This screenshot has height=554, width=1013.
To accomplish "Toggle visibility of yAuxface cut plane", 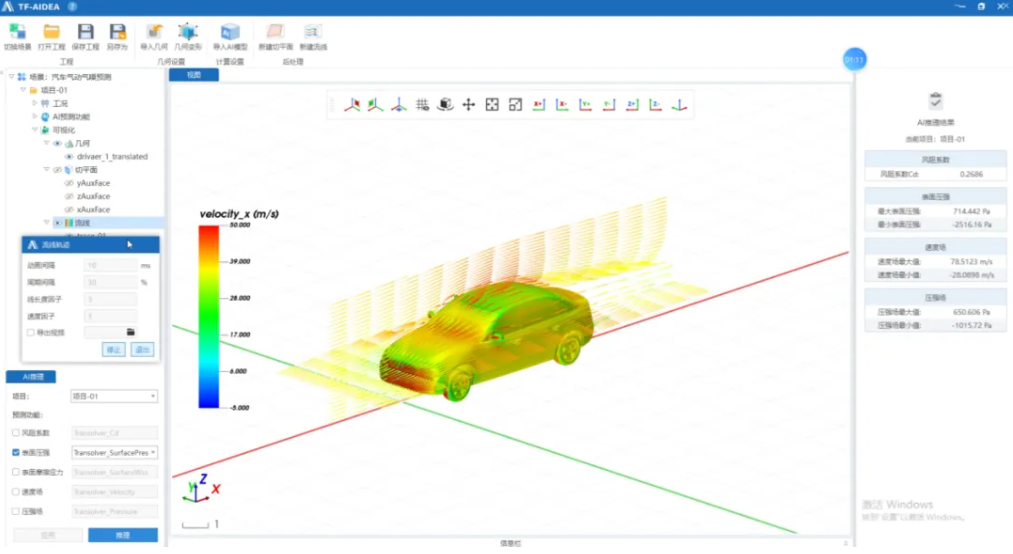I will tap(69, 183).
